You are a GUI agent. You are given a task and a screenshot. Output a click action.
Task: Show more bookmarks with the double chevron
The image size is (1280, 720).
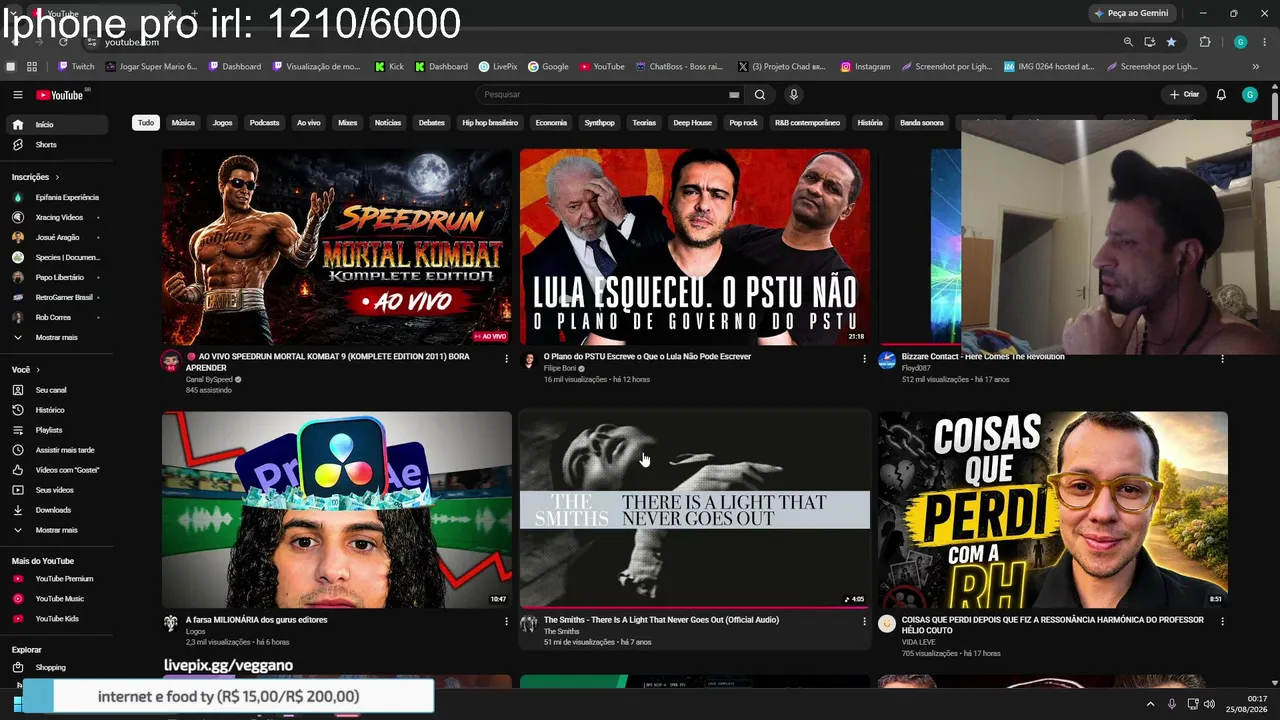click(1256, 67)
